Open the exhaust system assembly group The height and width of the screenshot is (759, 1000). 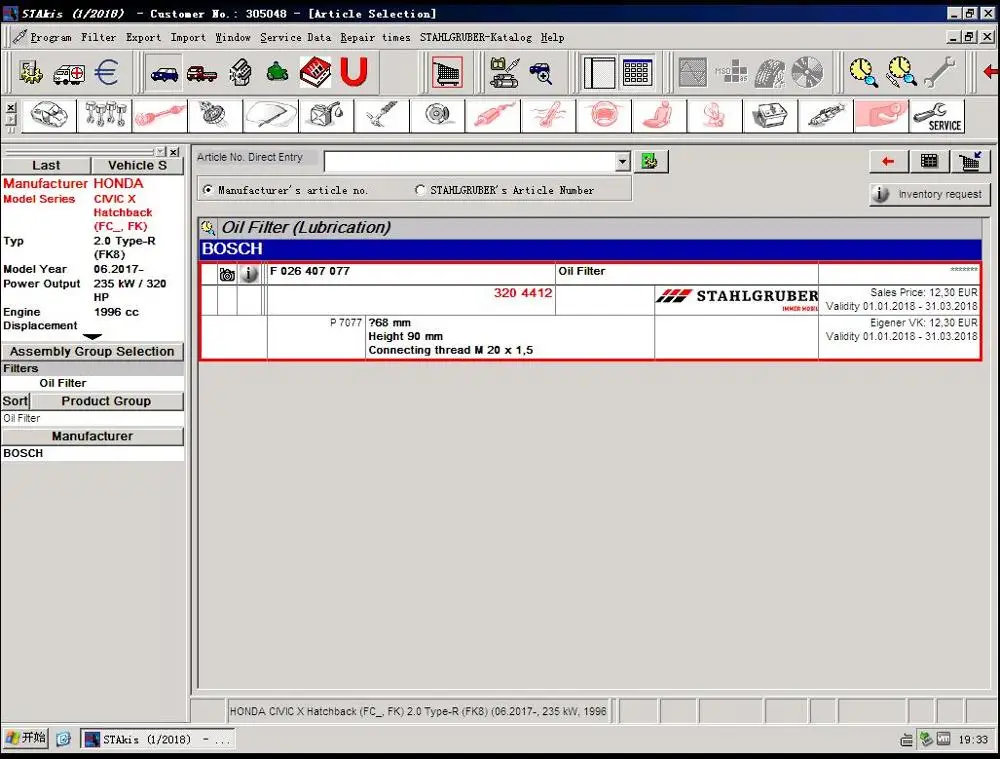(x=493, y=116)
